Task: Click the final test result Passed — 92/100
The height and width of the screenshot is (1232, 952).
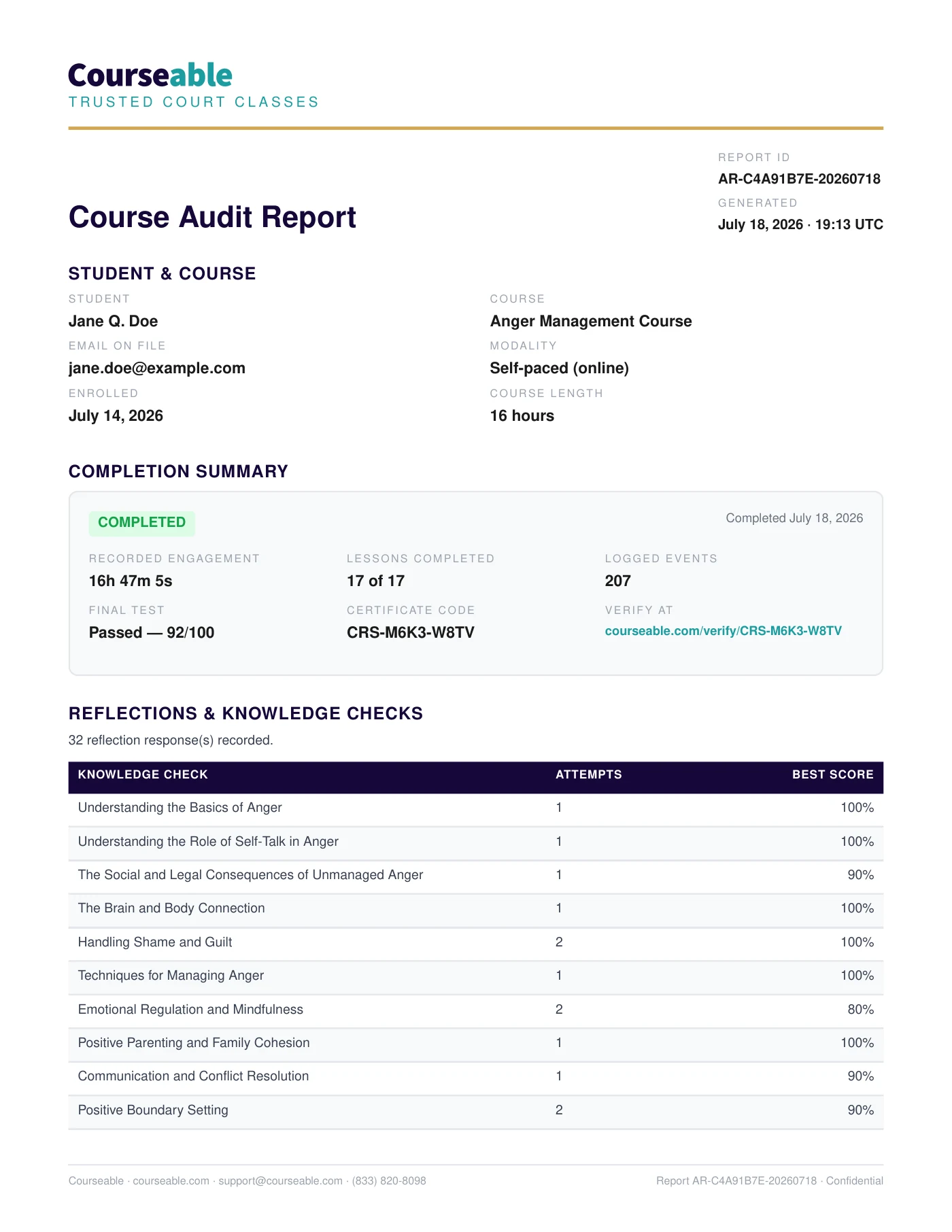Action: [x=152, y=632]
